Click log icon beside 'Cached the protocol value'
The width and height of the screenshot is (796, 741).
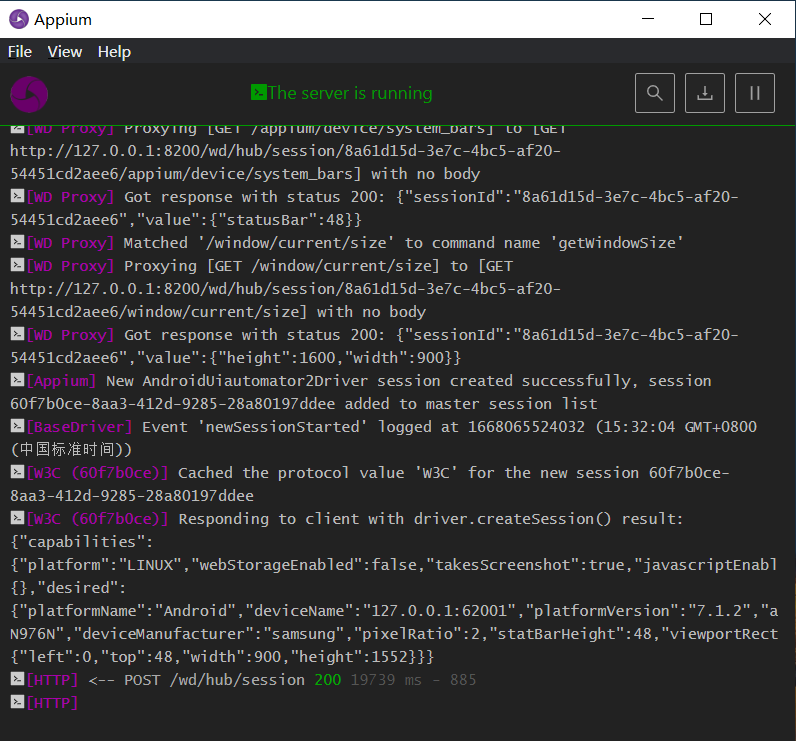pyautogui.click(x=17, y=472)
